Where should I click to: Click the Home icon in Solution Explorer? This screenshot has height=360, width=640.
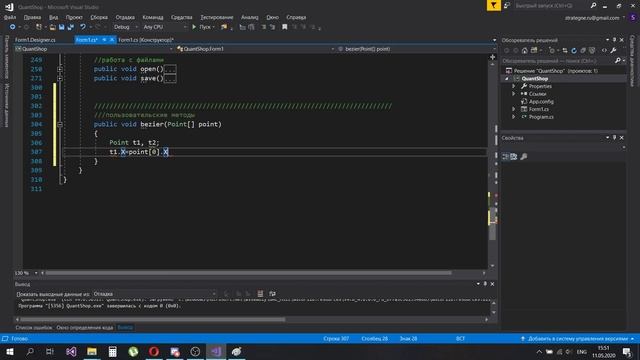(525, 51)
